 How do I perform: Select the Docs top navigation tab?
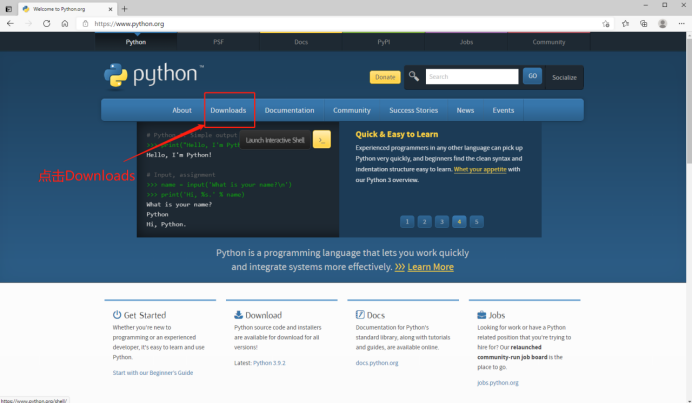tap(301, 42)
